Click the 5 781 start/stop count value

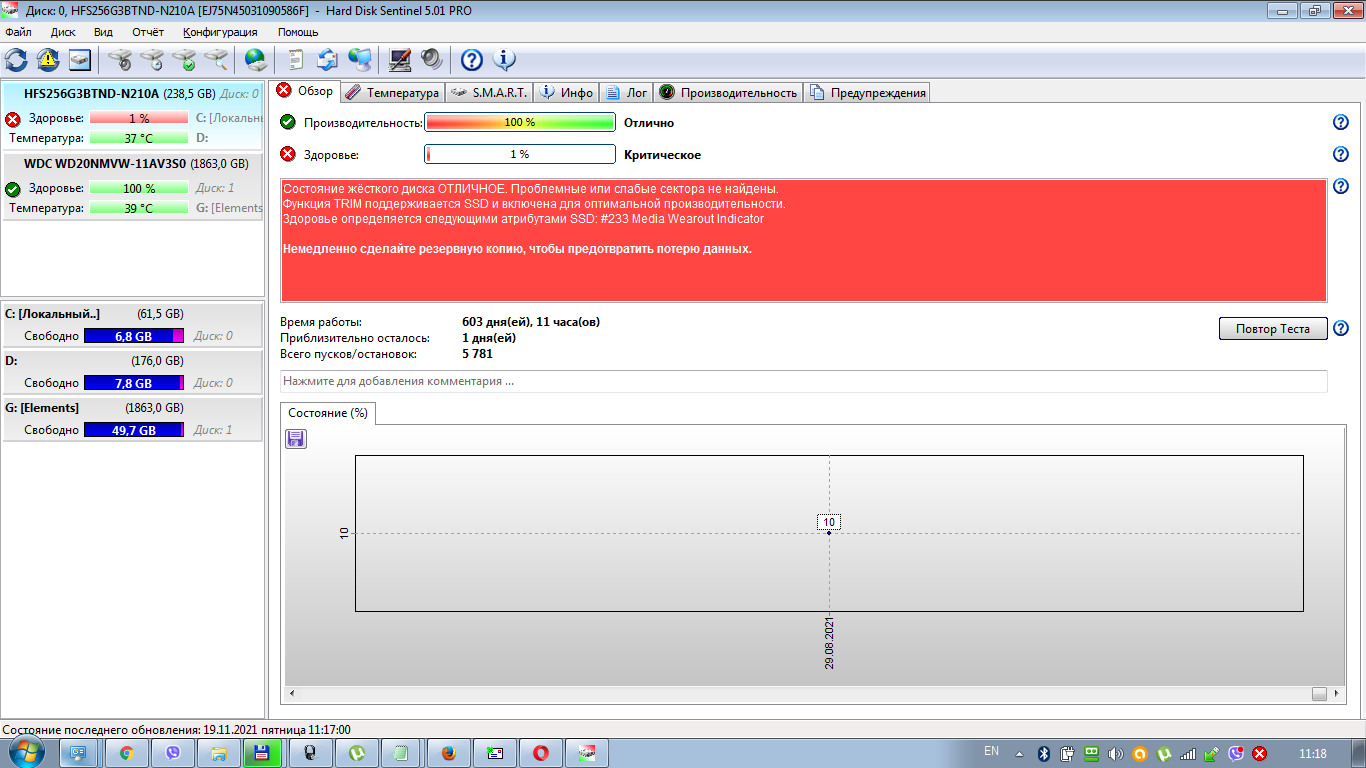pyautogui.click(x=477, y=354)
